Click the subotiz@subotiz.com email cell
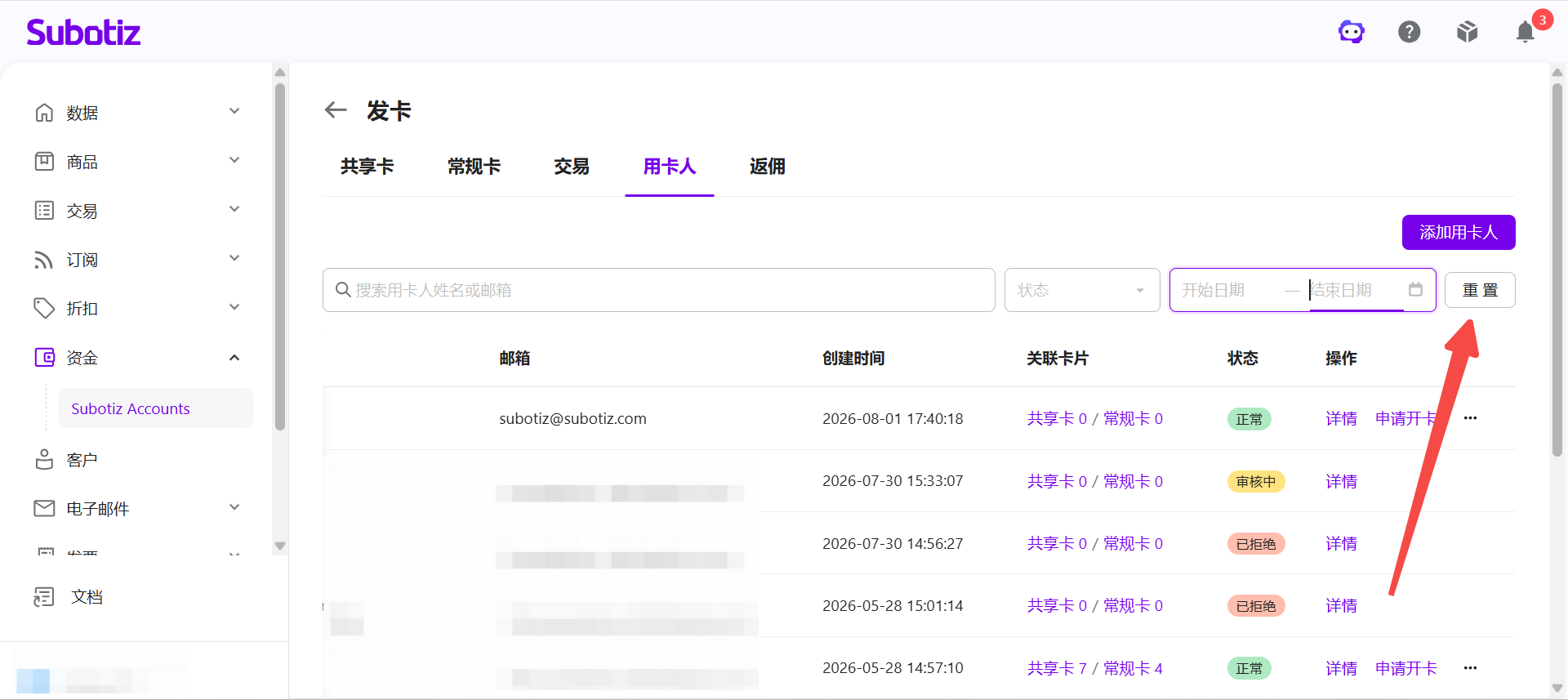The height and width of the screenshot is (700, 1568). [x=572, y=418]
